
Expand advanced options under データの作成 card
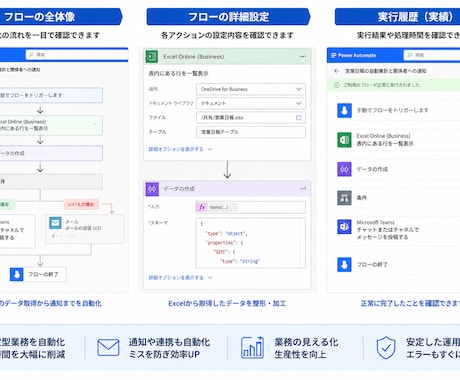(x=180, y=278)
